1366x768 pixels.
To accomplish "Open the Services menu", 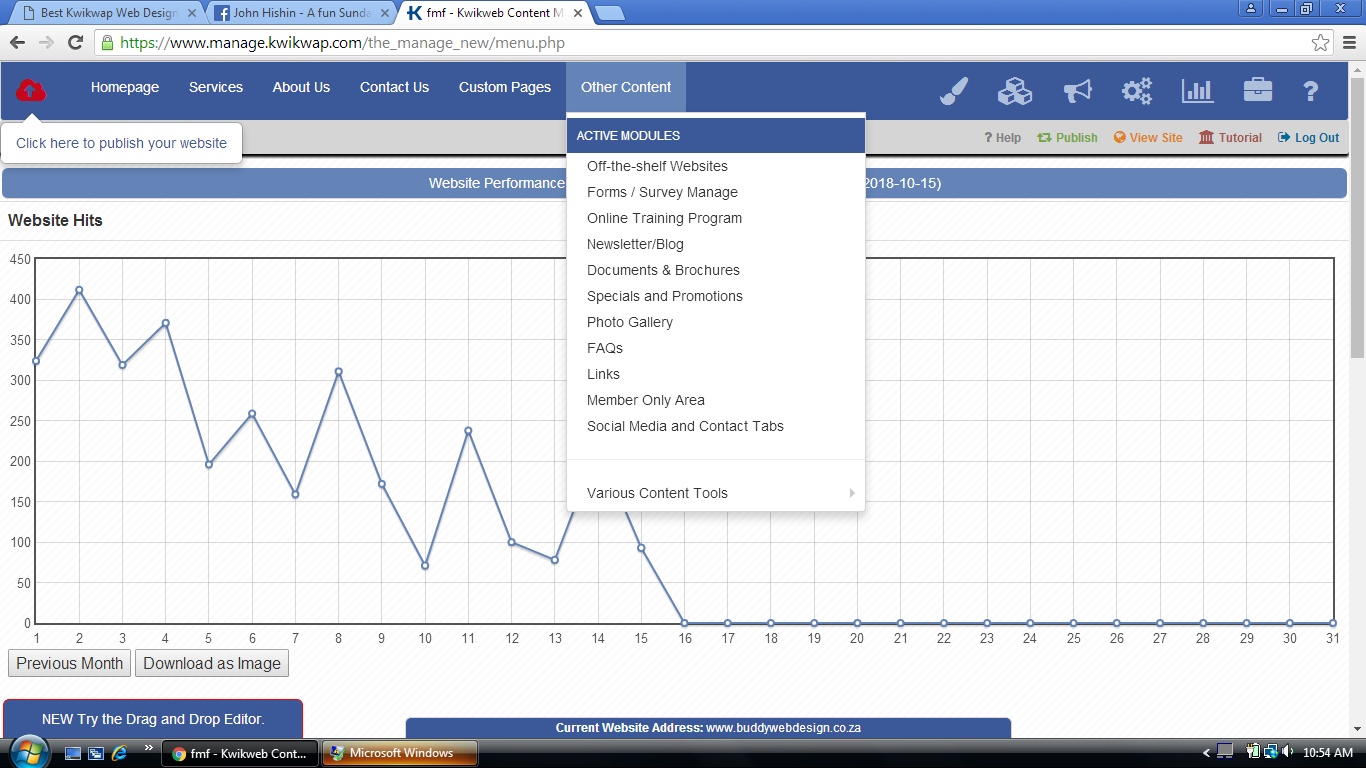I will (216, 87).
